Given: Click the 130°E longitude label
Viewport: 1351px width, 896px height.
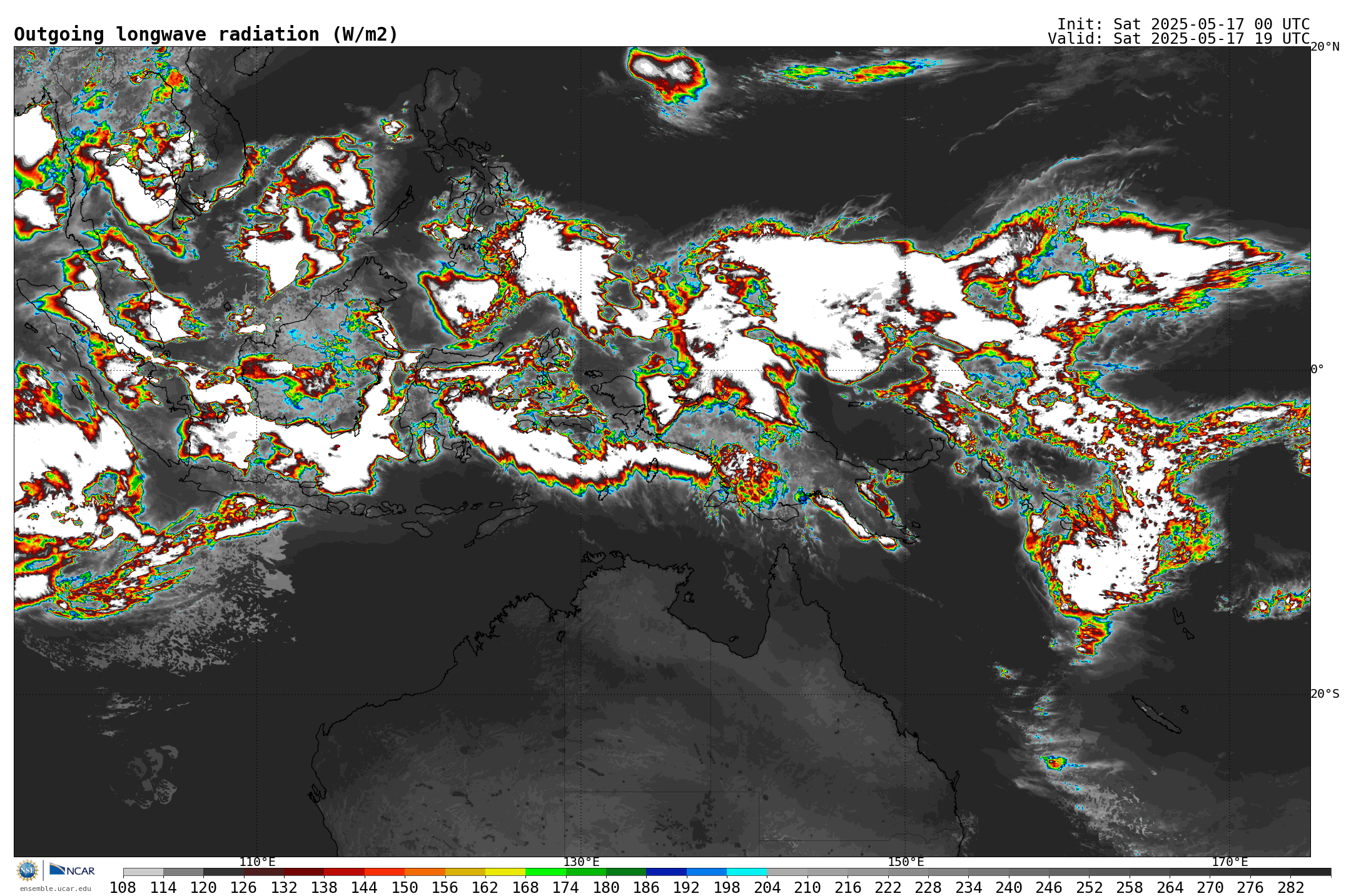Looking at the screenshot, I should point(581,862).
